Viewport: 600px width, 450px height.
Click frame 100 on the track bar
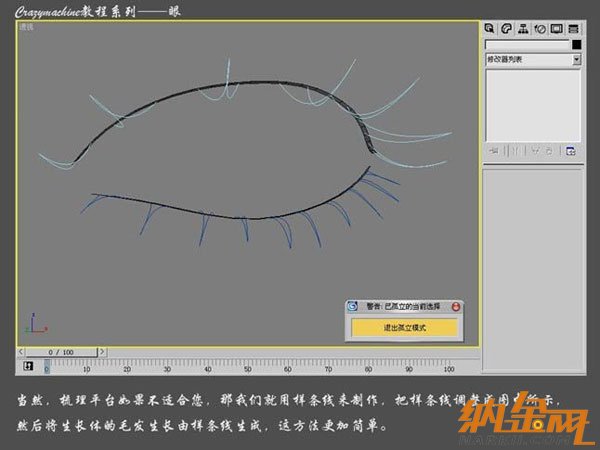[449, 369]
